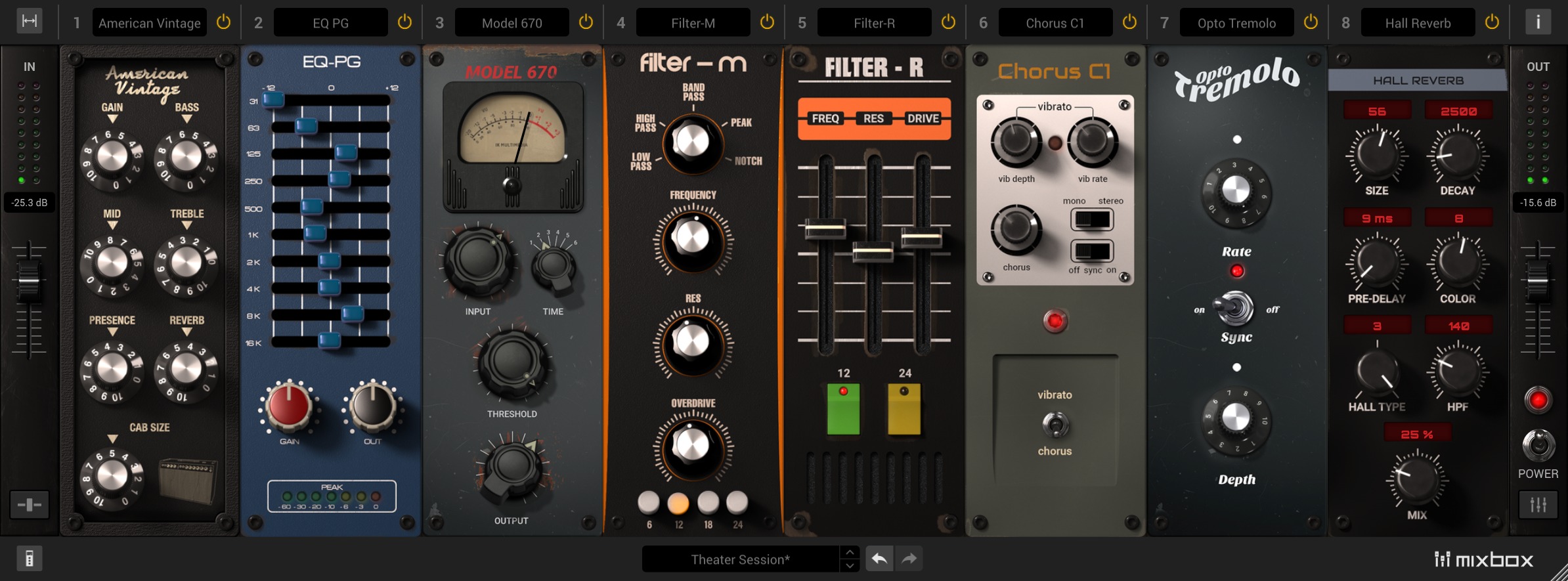Viewport: 1568px width, 581px height.
Task: Click the Model 670 TIME selector knob
Action: (x=554, y=266)
